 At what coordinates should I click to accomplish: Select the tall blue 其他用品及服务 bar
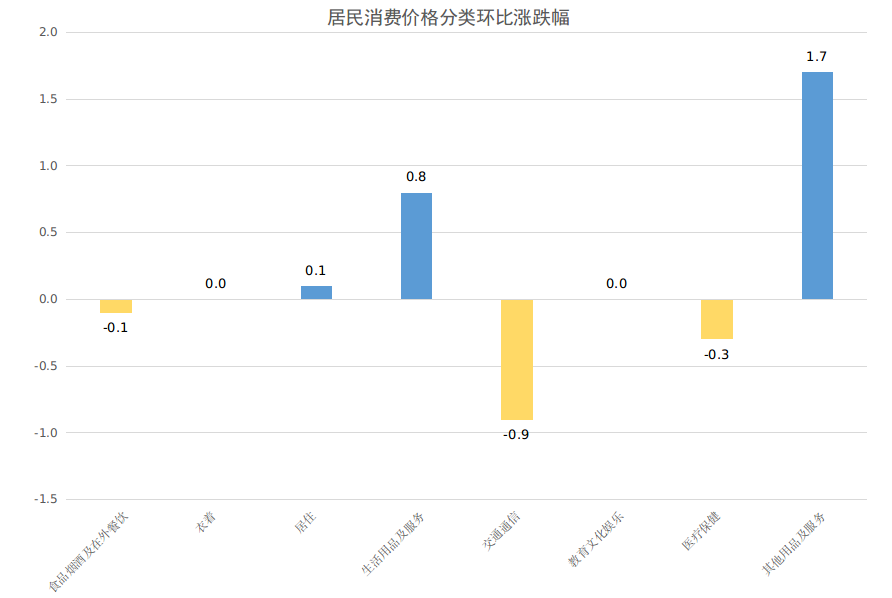817,185
